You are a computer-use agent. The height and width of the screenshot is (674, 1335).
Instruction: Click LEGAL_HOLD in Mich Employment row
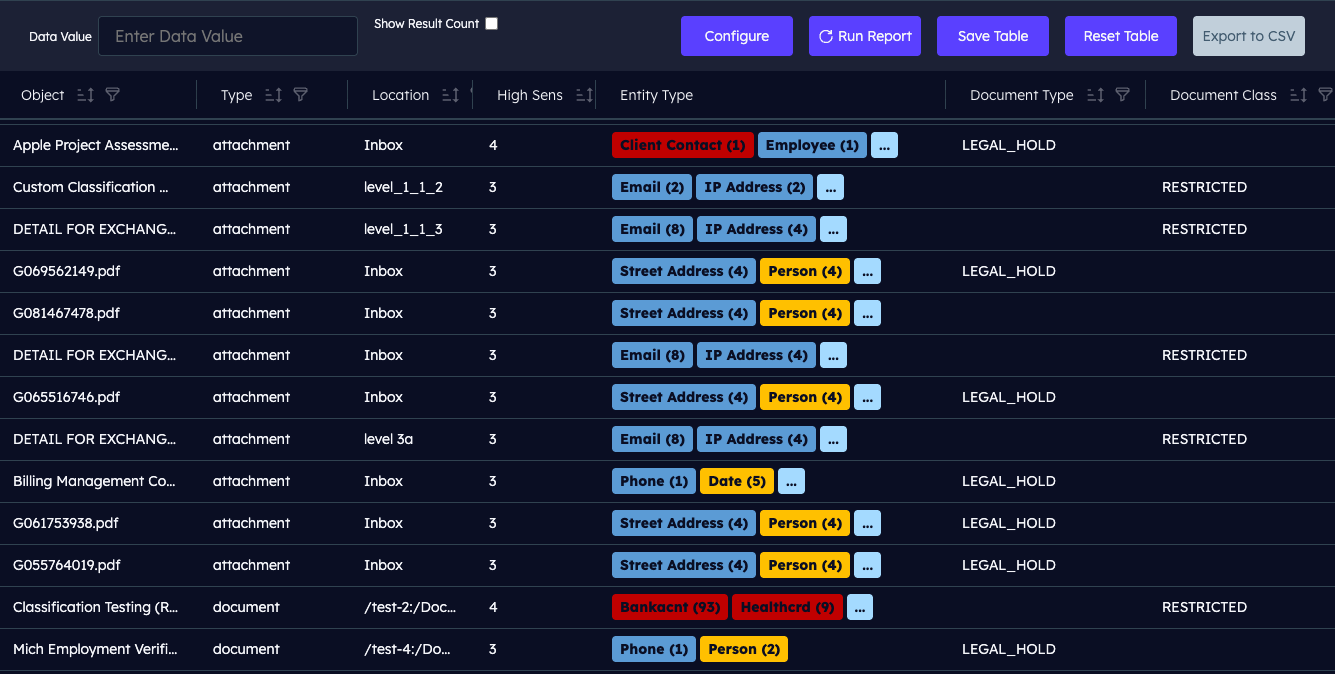[x=1009, y=649]
